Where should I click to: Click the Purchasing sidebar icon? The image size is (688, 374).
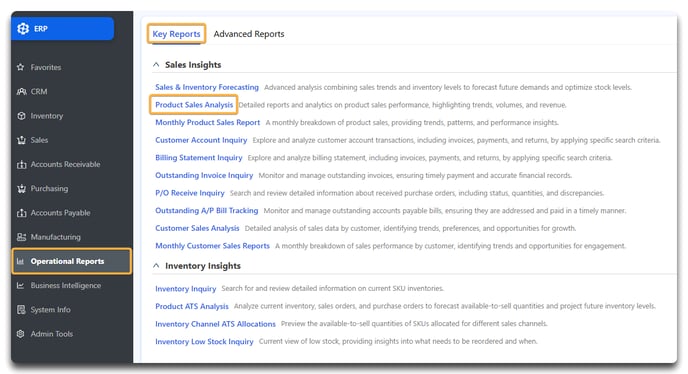pos(22,189)
